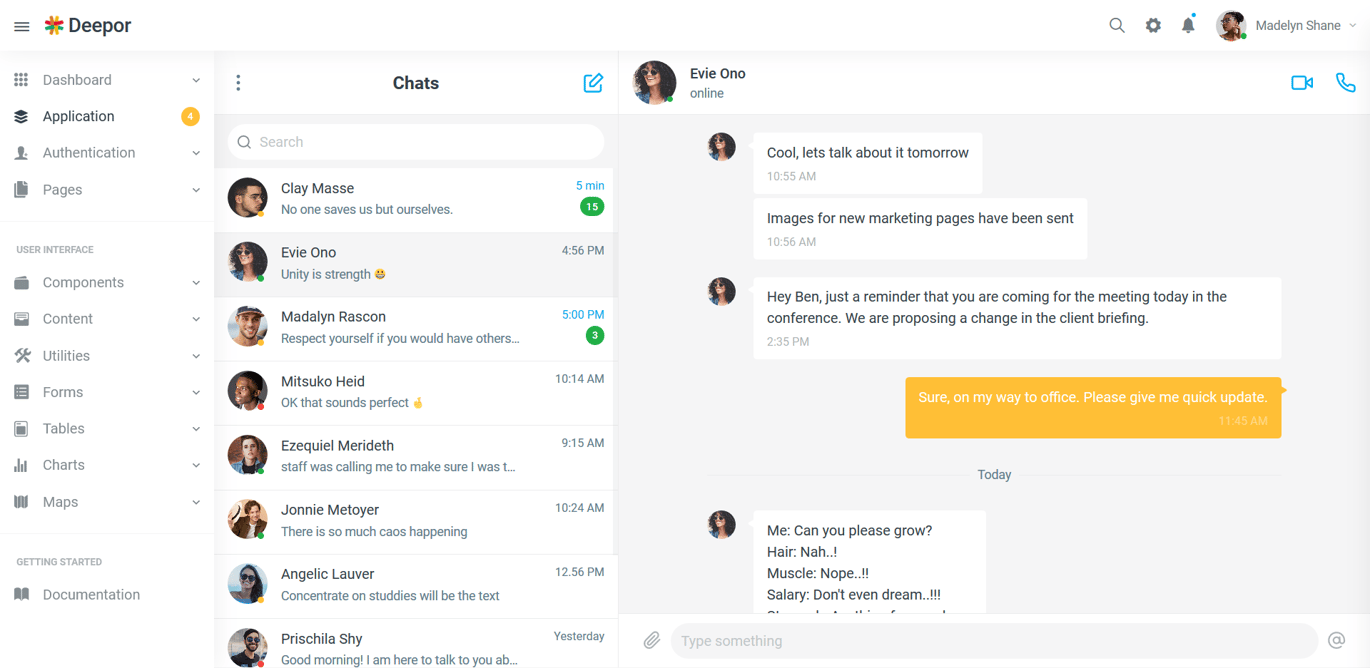1370x668 pixels.
Task: Click the attachment paperclip icon
Action: coord(651,640)
